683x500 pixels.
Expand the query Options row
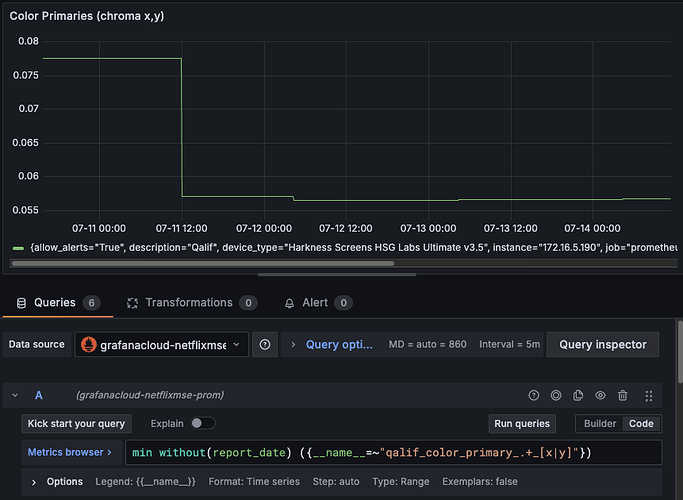(x=57, y=482)
